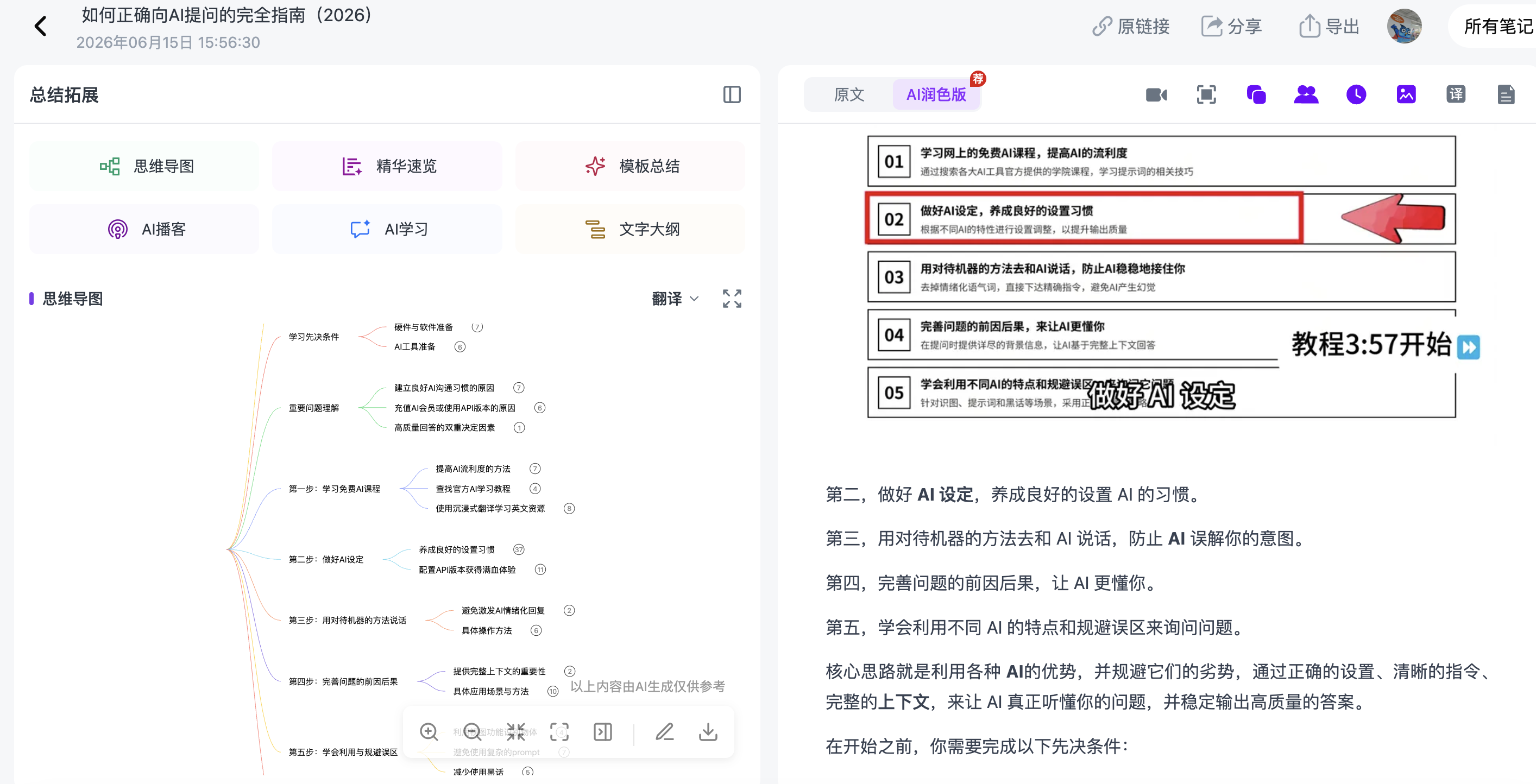Open the 精华速览 quick overview card
This screenshot has width=1536, height=784.
pos(387,166)
